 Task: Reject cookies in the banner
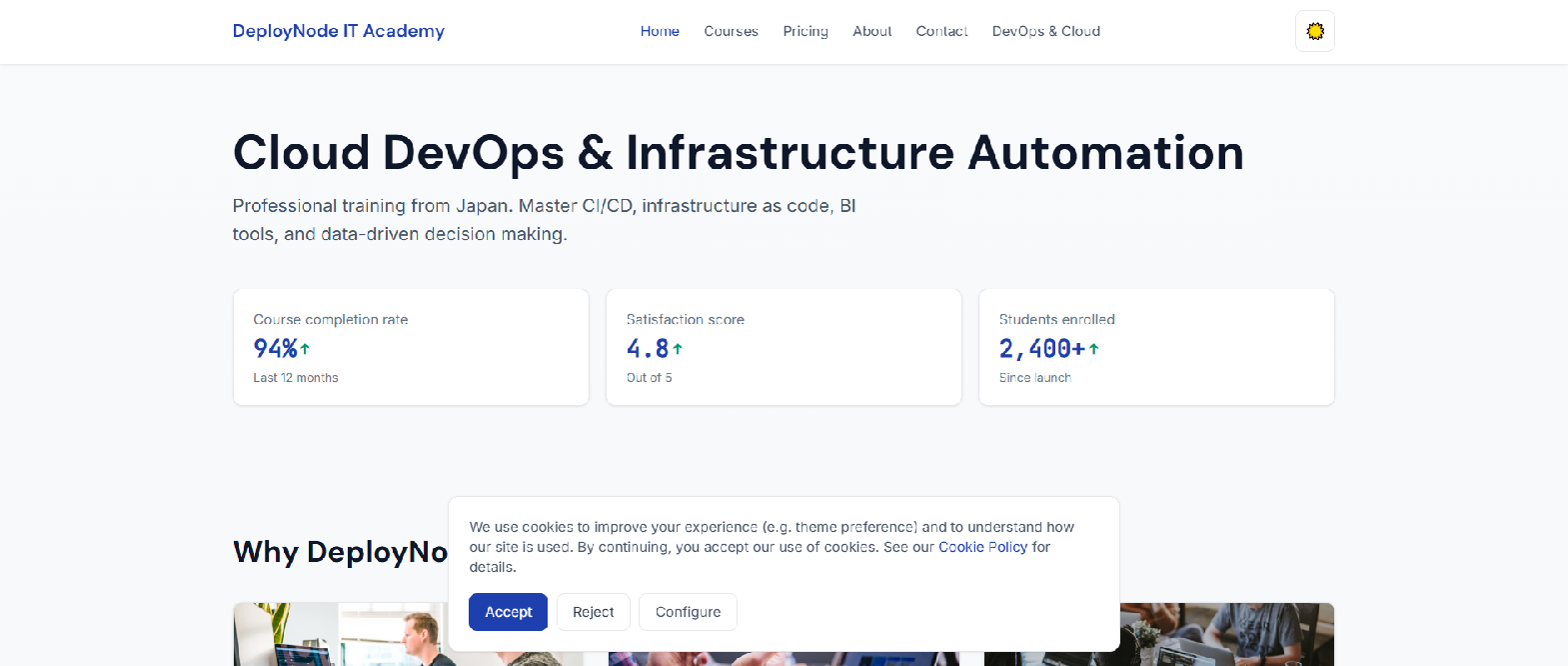pyautogui.click(x=593, y=612)
